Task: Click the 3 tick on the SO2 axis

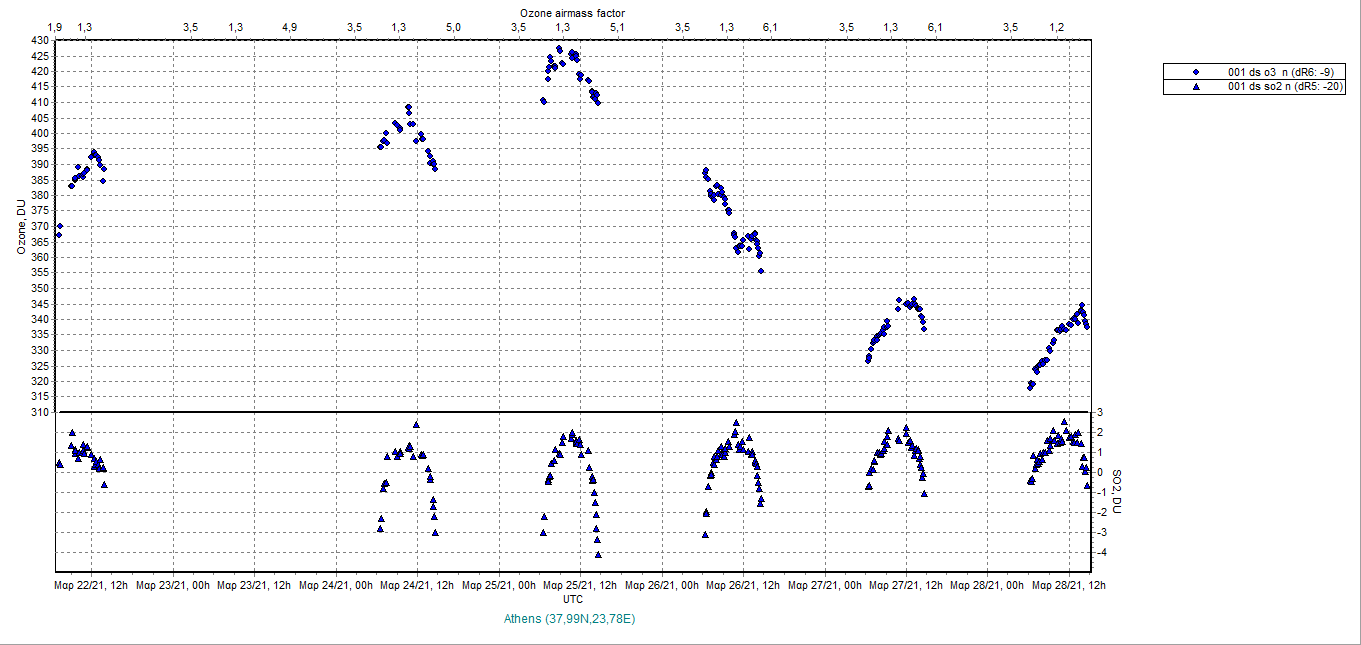Action: [x=1100, y=412]
